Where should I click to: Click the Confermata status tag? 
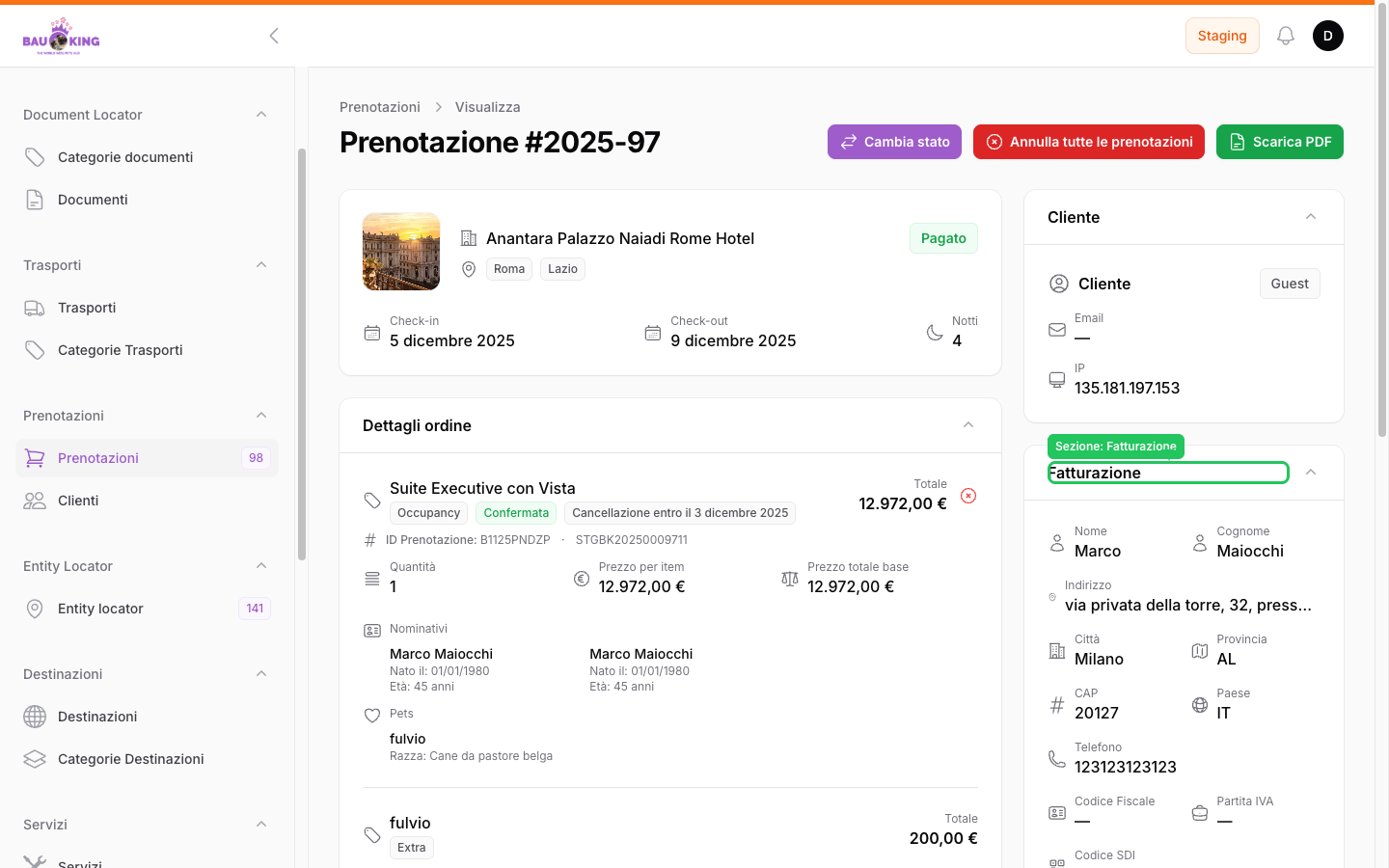click(516, 513)
